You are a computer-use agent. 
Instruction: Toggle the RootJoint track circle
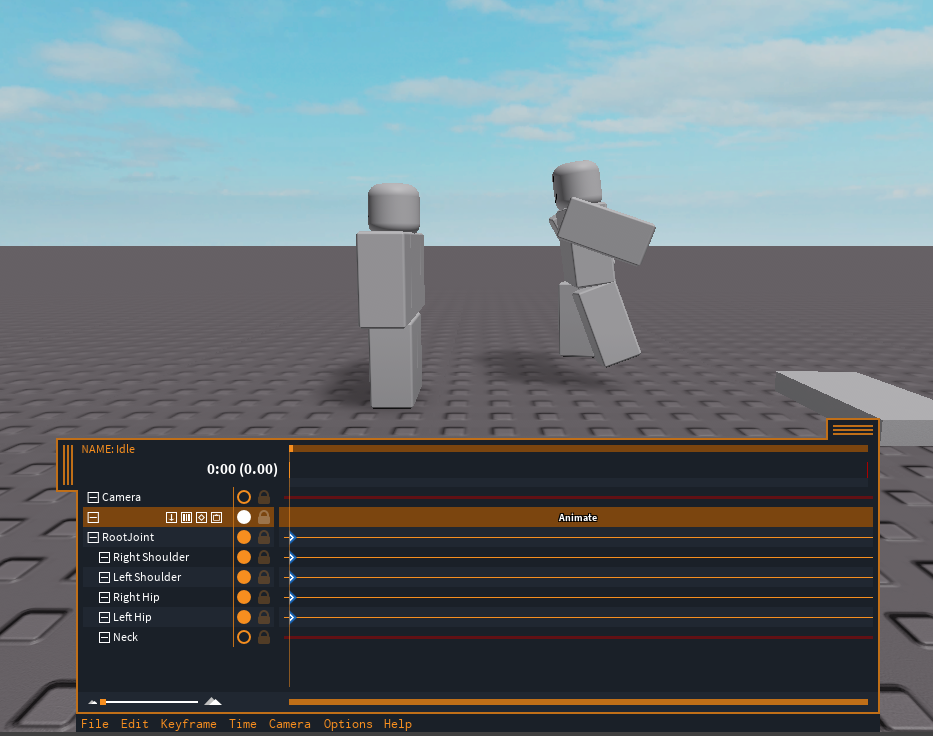244,537
